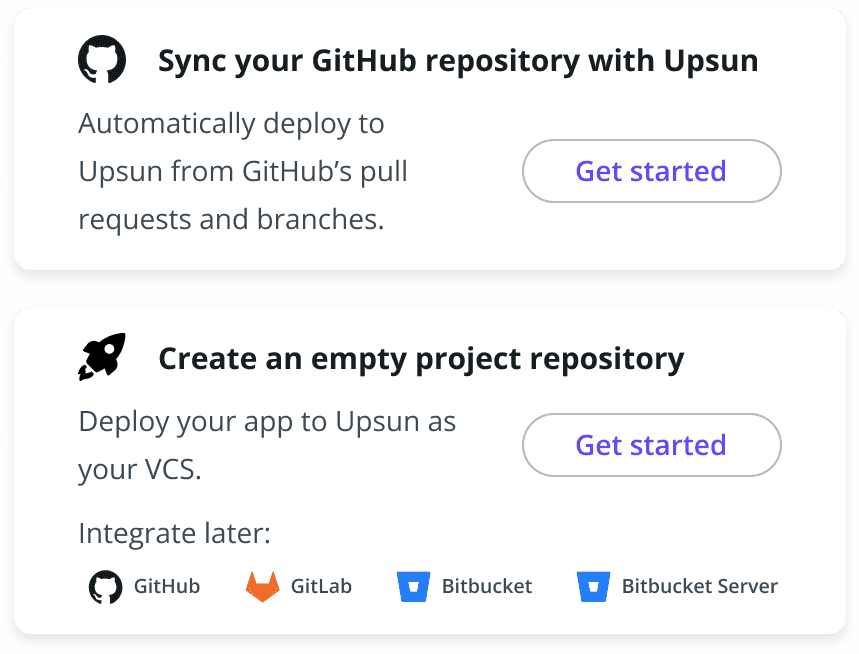Select the 'Create an empty project repository' heading
The image size is (859, 654).
pyautogui.click(x=421, y=359)
